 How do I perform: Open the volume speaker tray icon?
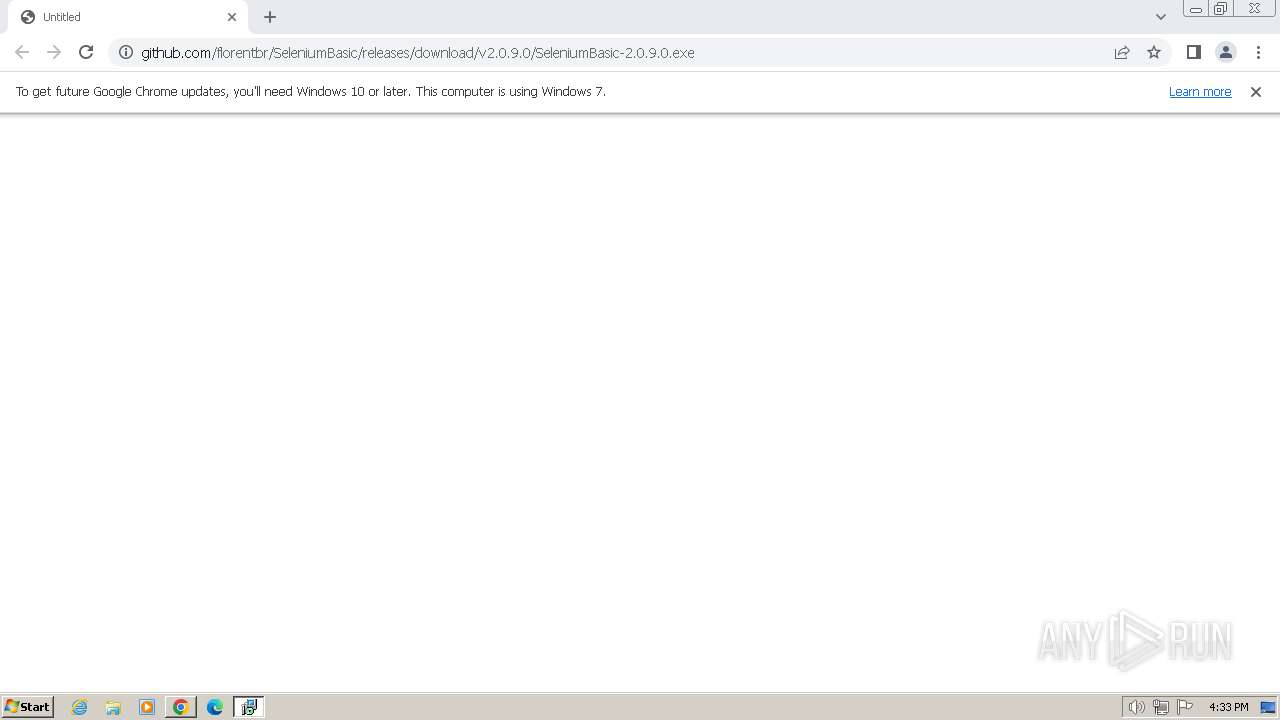coord(1137,707)
